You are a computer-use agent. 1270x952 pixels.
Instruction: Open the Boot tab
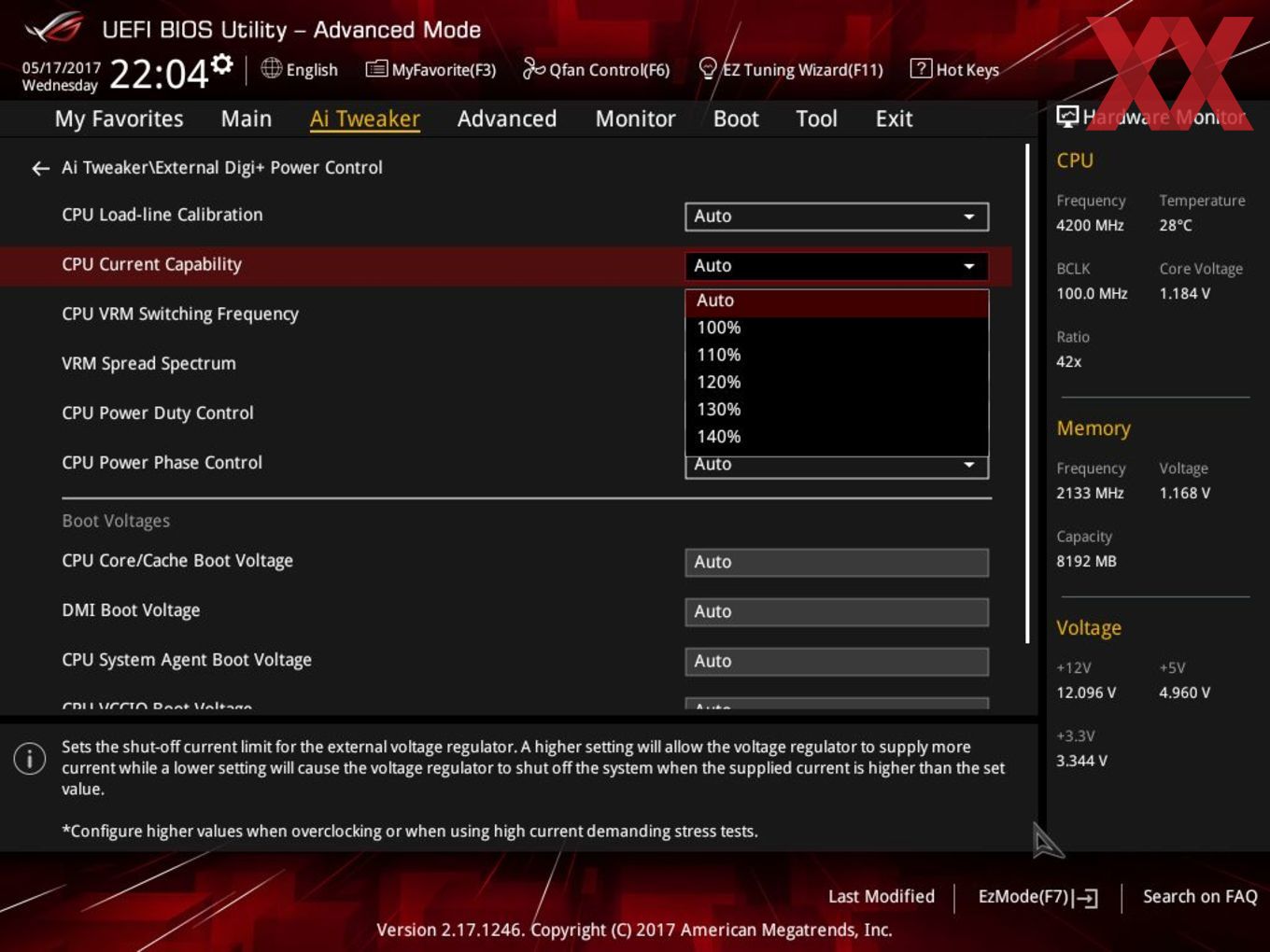736,119
